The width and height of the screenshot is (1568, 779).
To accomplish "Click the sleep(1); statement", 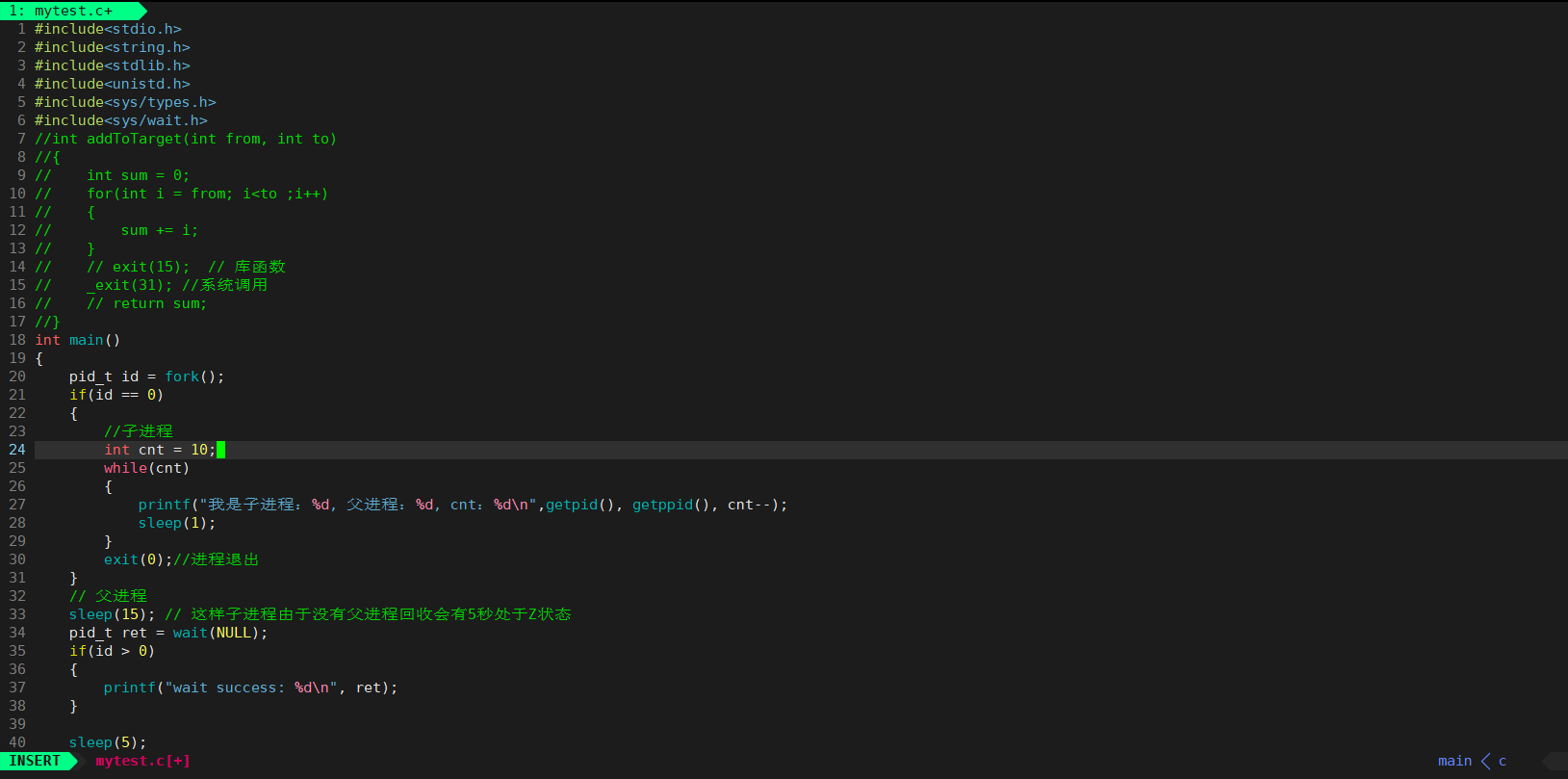I will [x=177, y=523].
